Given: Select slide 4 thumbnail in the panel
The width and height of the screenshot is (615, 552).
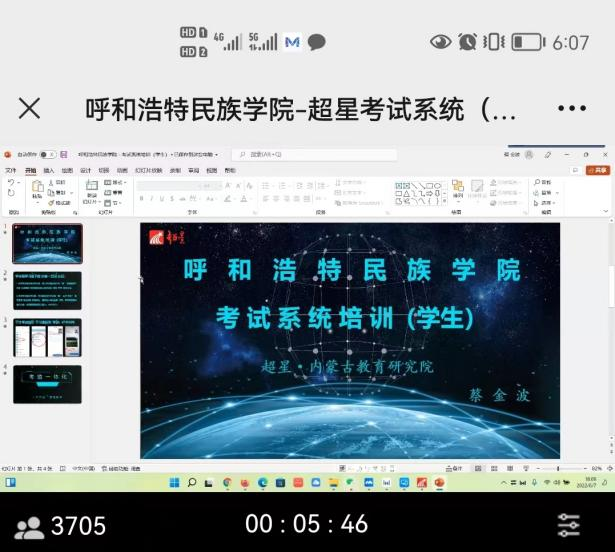Looking at the screenshot, I should [40, 384].
